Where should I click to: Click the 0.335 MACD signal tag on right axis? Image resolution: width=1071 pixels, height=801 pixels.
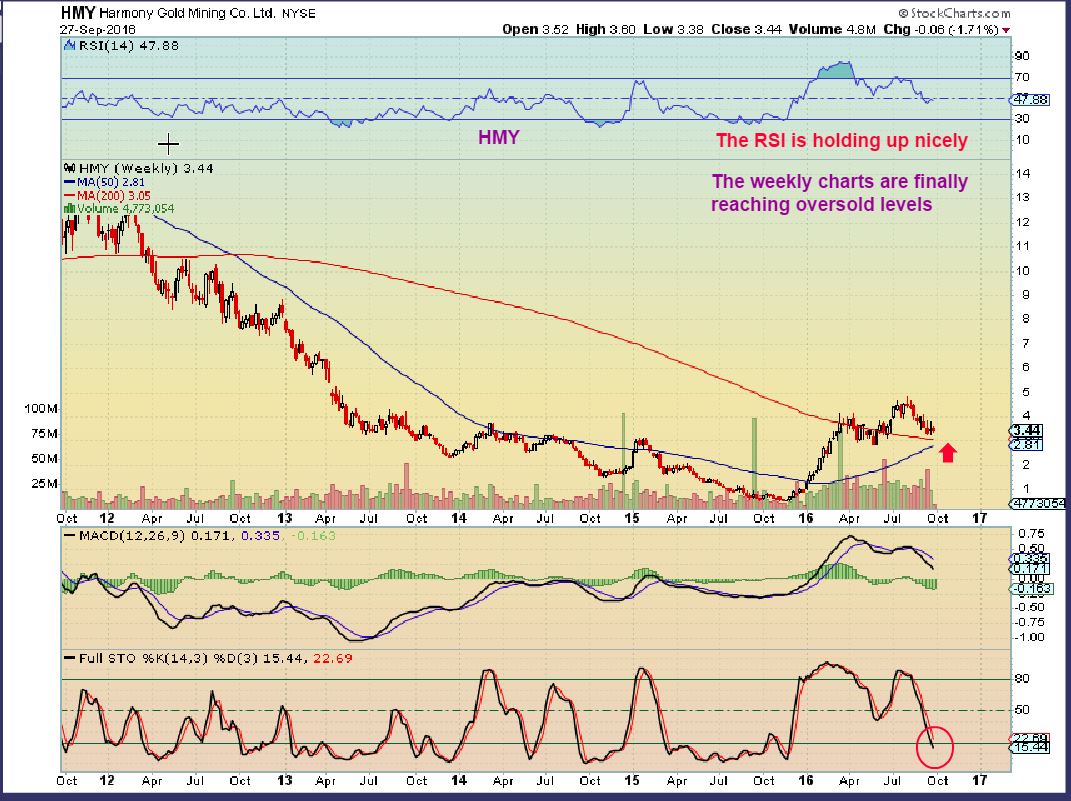[1027, 559]
